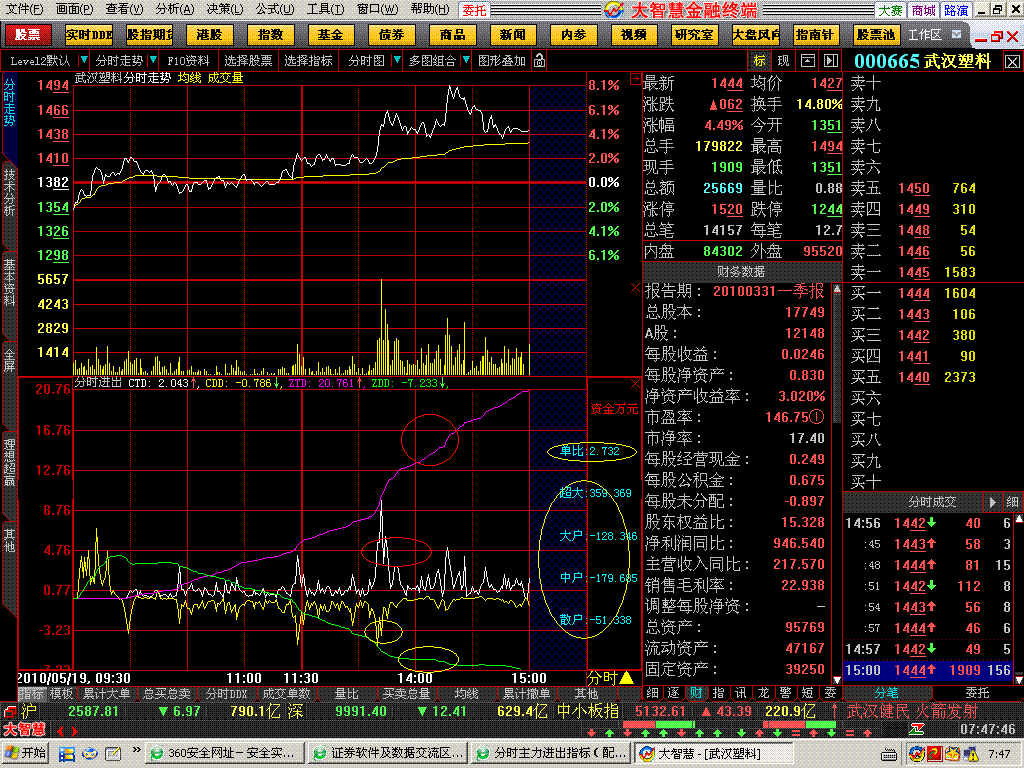Switch to the 买卖总量 indicator tab
Image resolution: width=1024 pixels, height=768 pixels.
(406, 694)
